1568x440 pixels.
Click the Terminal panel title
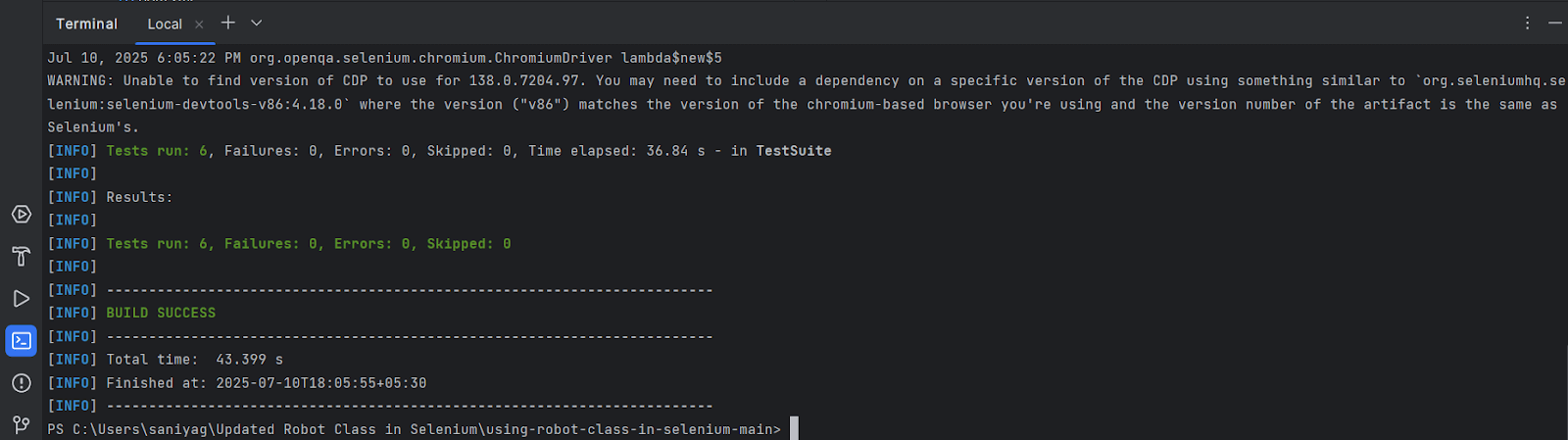pyautogui.click(x=86, y=24)
